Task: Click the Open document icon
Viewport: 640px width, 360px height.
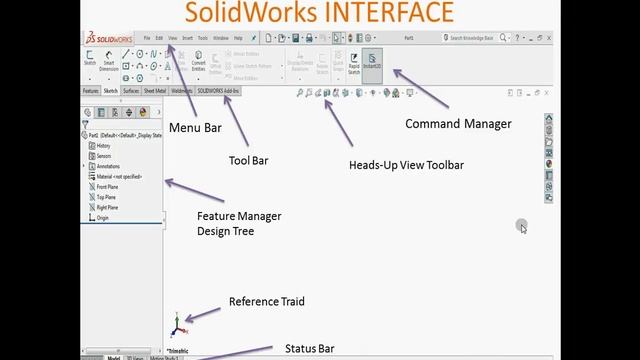Action: click(282, 38)
